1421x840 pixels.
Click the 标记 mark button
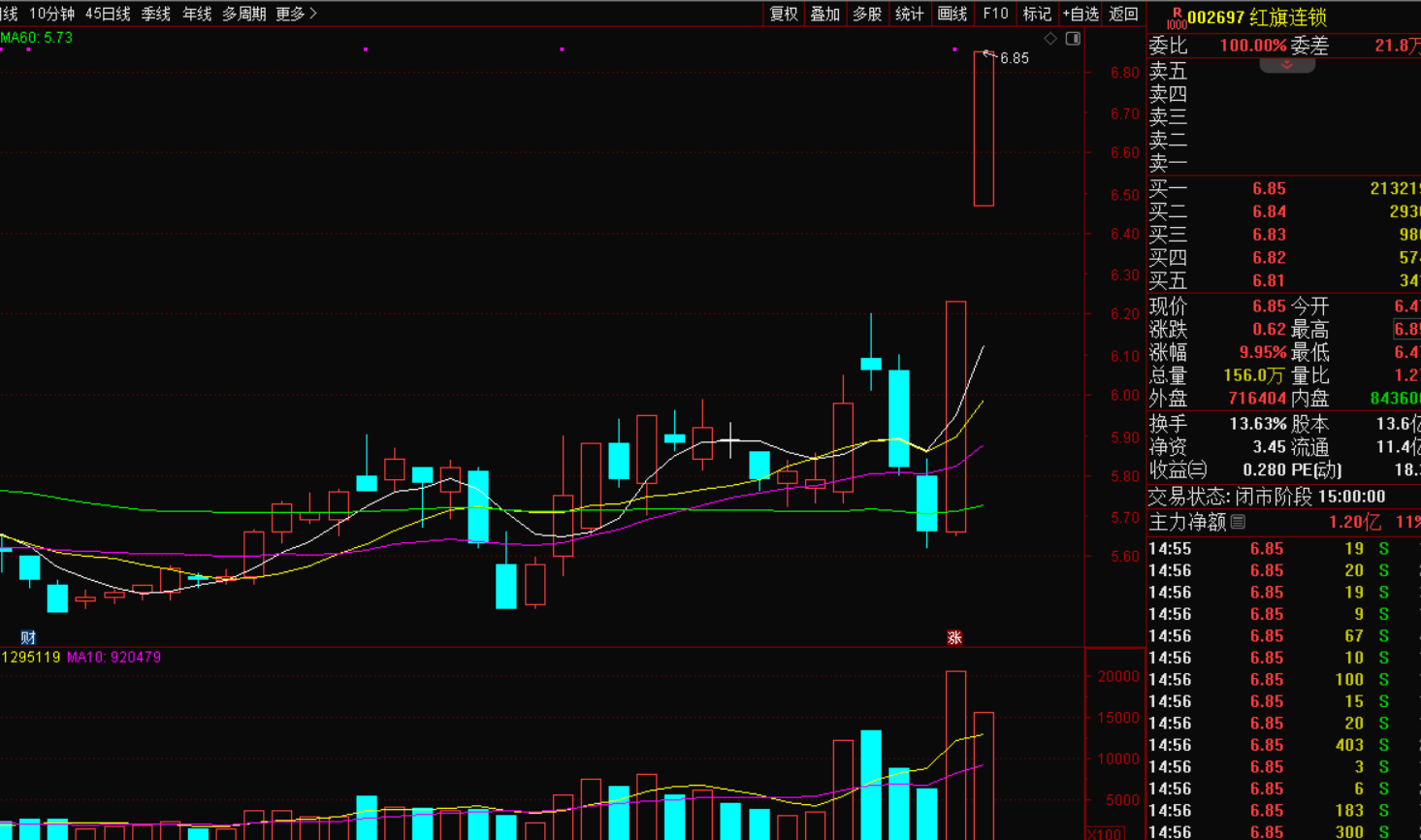click(x=1037, y=14)
